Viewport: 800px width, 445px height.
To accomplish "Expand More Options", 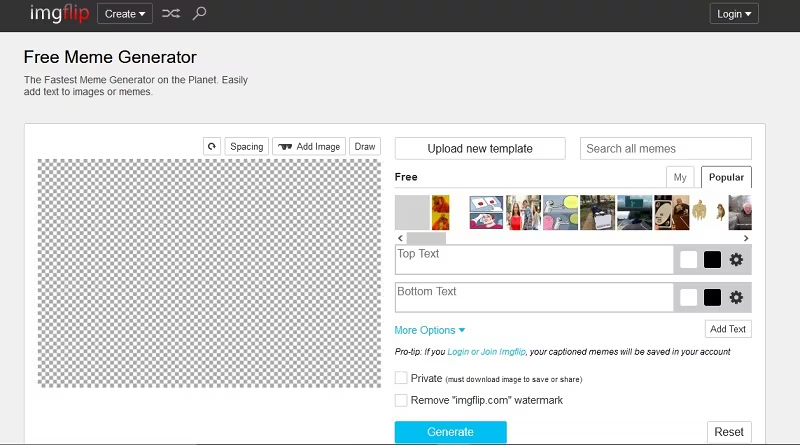I will [x=430, y=330].
